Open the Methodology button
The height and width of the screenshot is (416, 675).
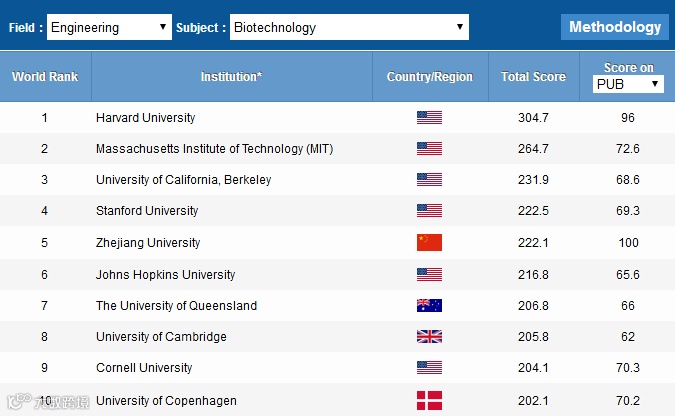pos(615,28)
